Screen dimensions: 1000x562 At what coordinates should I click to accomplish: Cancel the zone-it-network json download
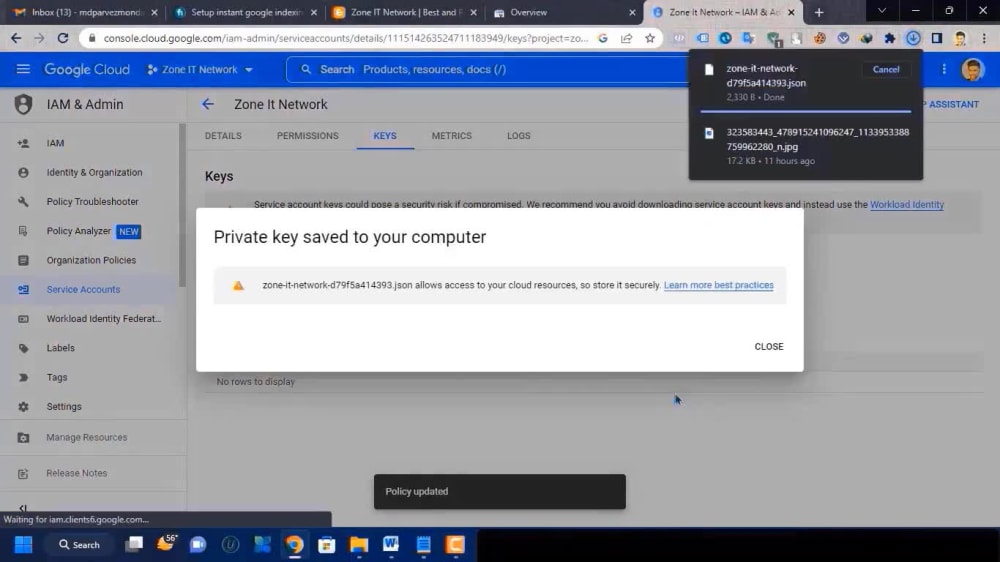[886, 70]
